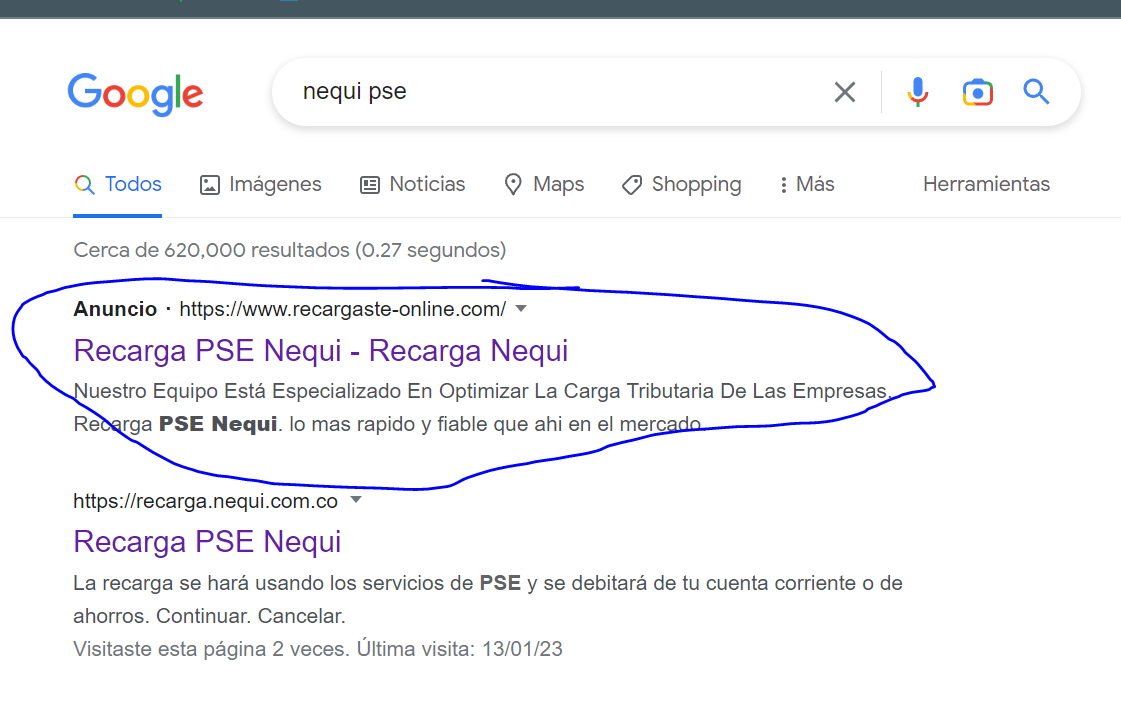
Task: Expand dropdown arrow next to recarga.nequi.com.co
Action: click(x=356, y=500)
